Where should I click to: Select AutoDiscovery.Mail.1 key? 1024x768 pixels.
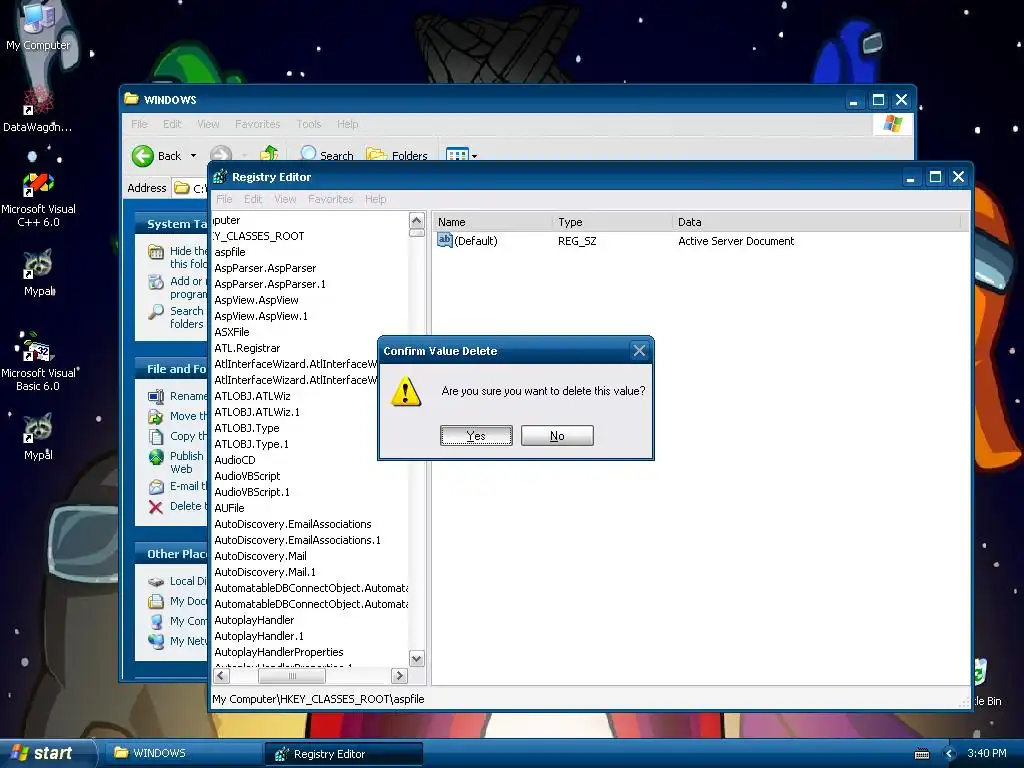(265, 572)
